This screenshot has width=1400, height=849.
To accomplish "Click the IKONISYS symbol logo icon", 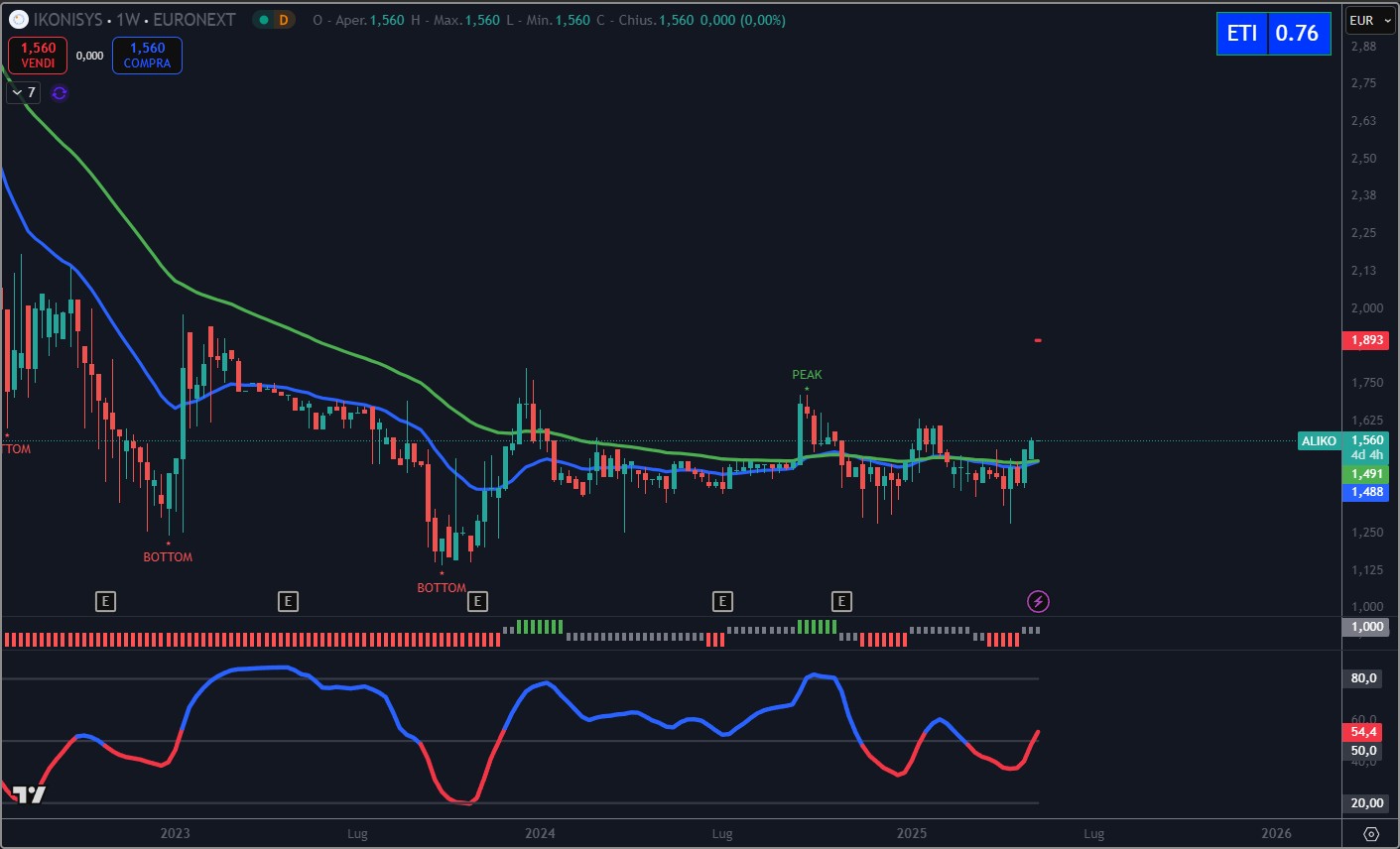I will click(18, 20).
